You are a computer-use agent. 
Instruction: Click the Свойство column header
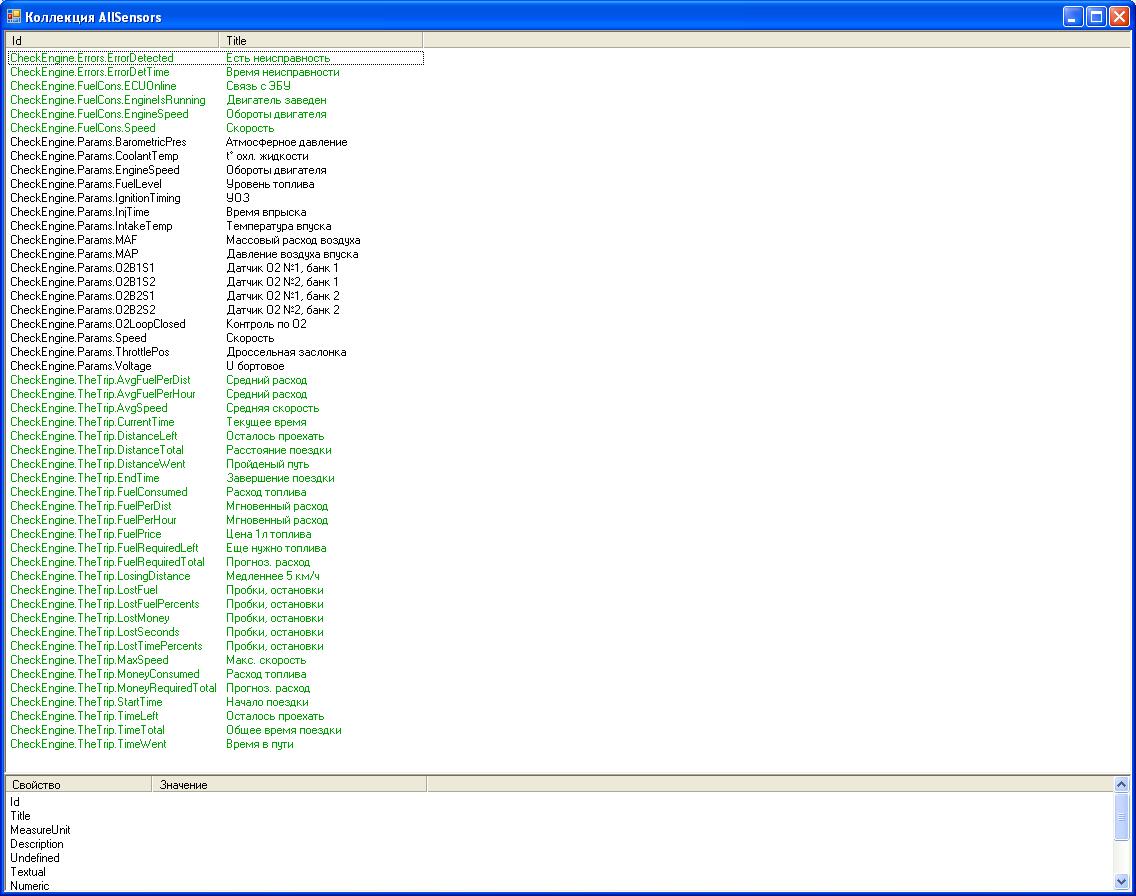coord(78,785)
